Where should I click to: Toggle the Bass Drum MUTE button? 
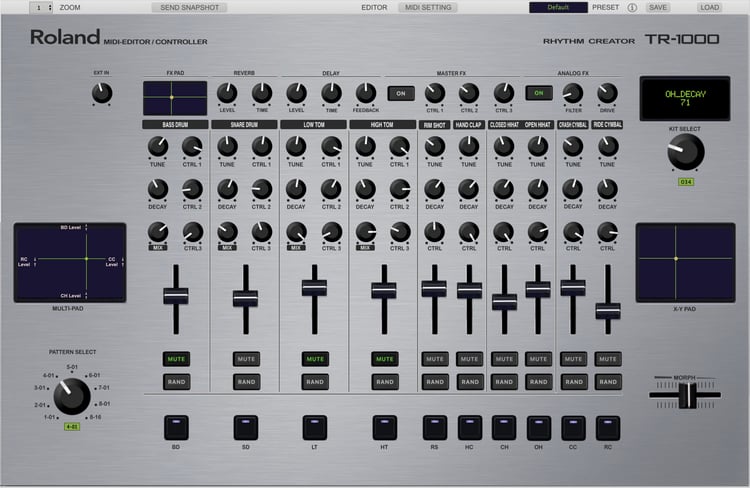(x=176, y=359)
